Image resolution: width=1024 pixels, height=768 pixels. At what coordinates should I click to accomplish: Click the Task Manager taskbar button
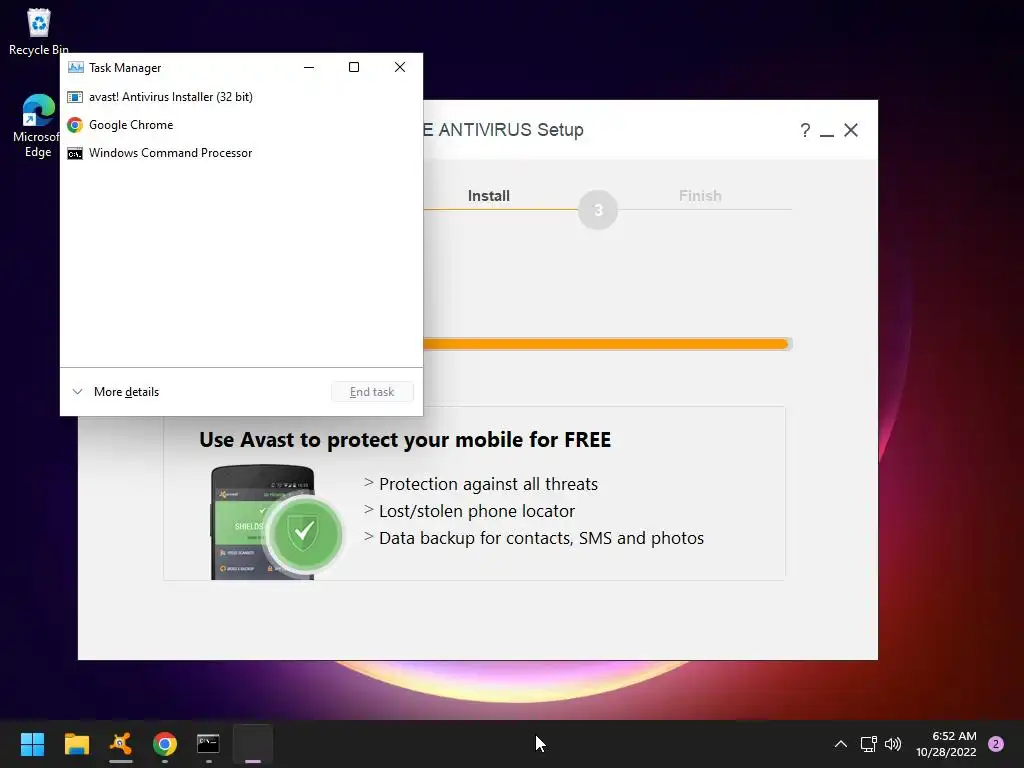pos(253,744)
